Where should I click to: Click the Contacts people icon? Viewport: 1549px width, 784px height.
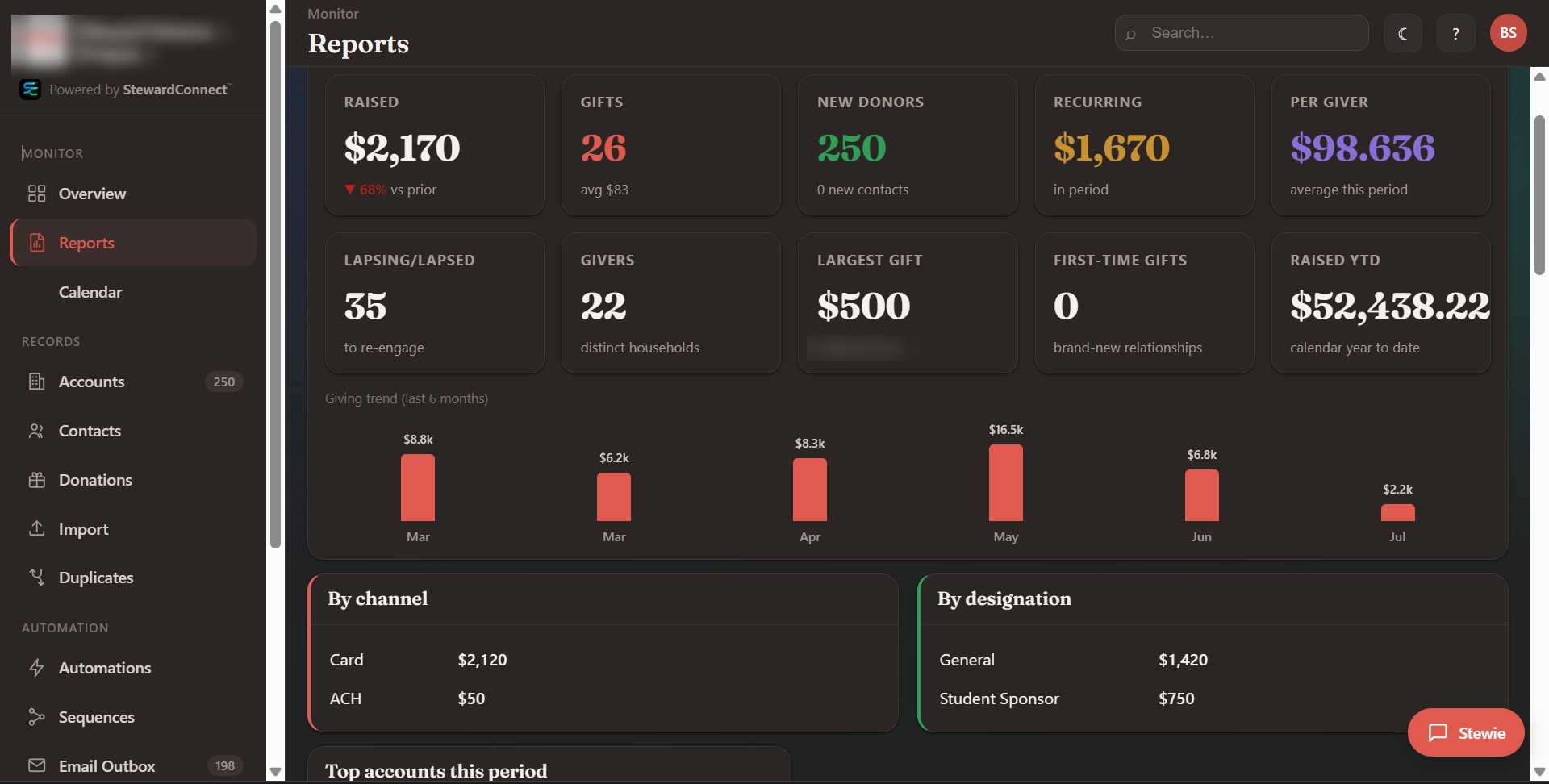click(x=36, y=431)
